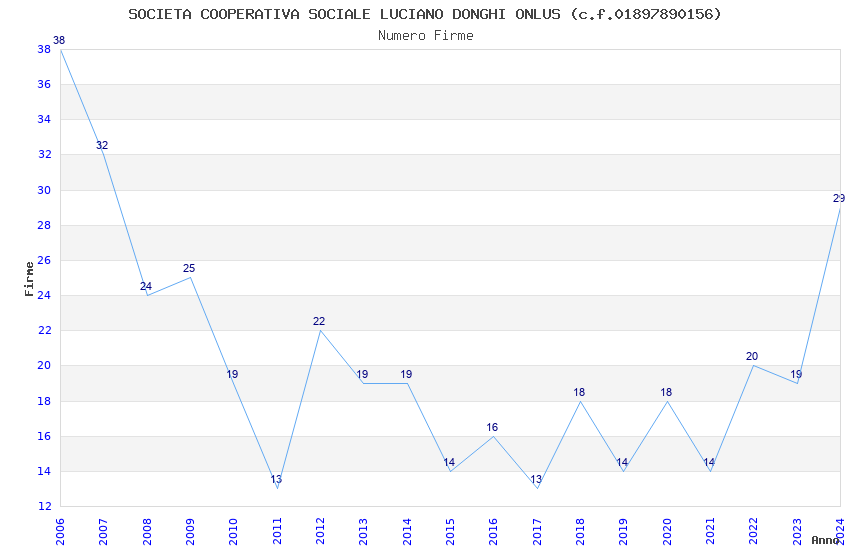Select the 2020 year label on x-axis

[667, 530]
